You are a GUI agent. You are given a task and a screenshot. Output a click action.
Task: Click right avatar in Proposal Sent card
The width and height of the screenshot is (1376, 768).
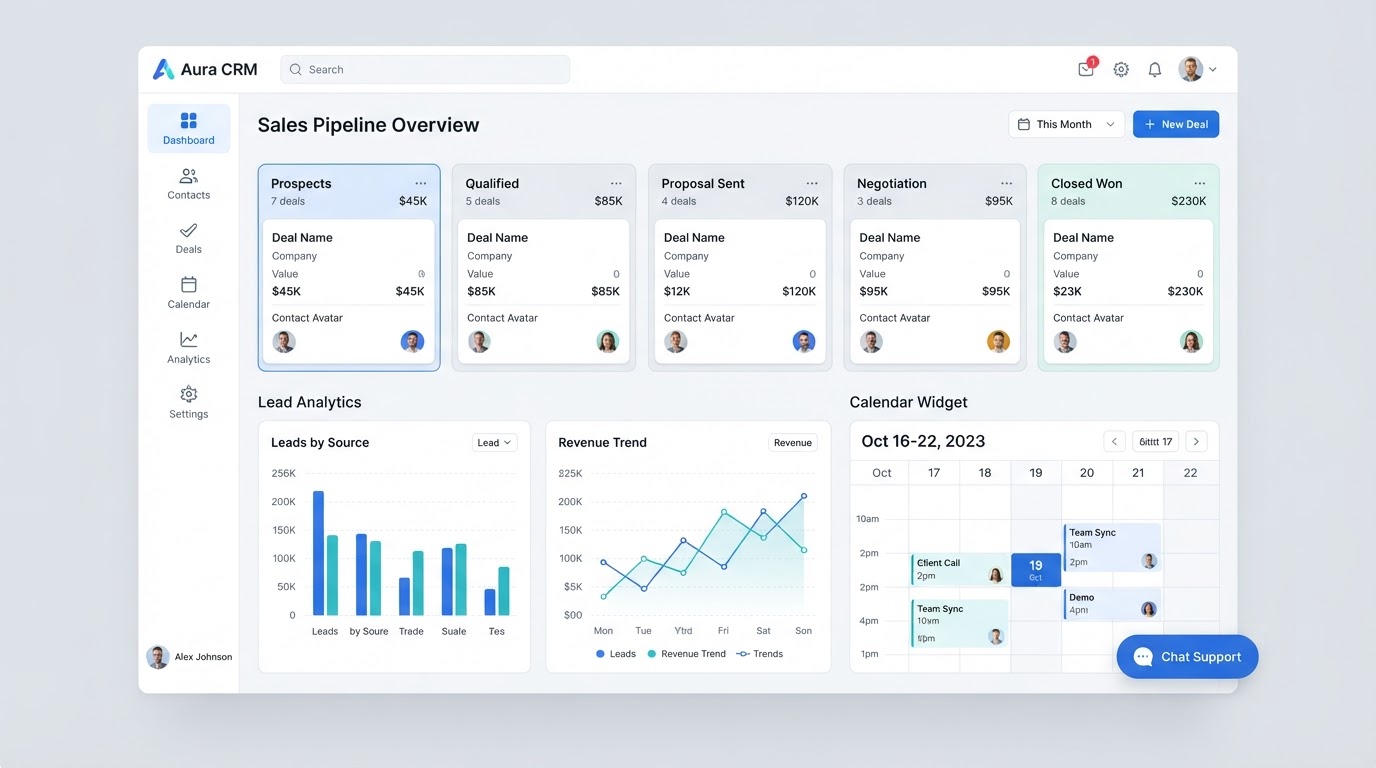click(x=804, y=342)
